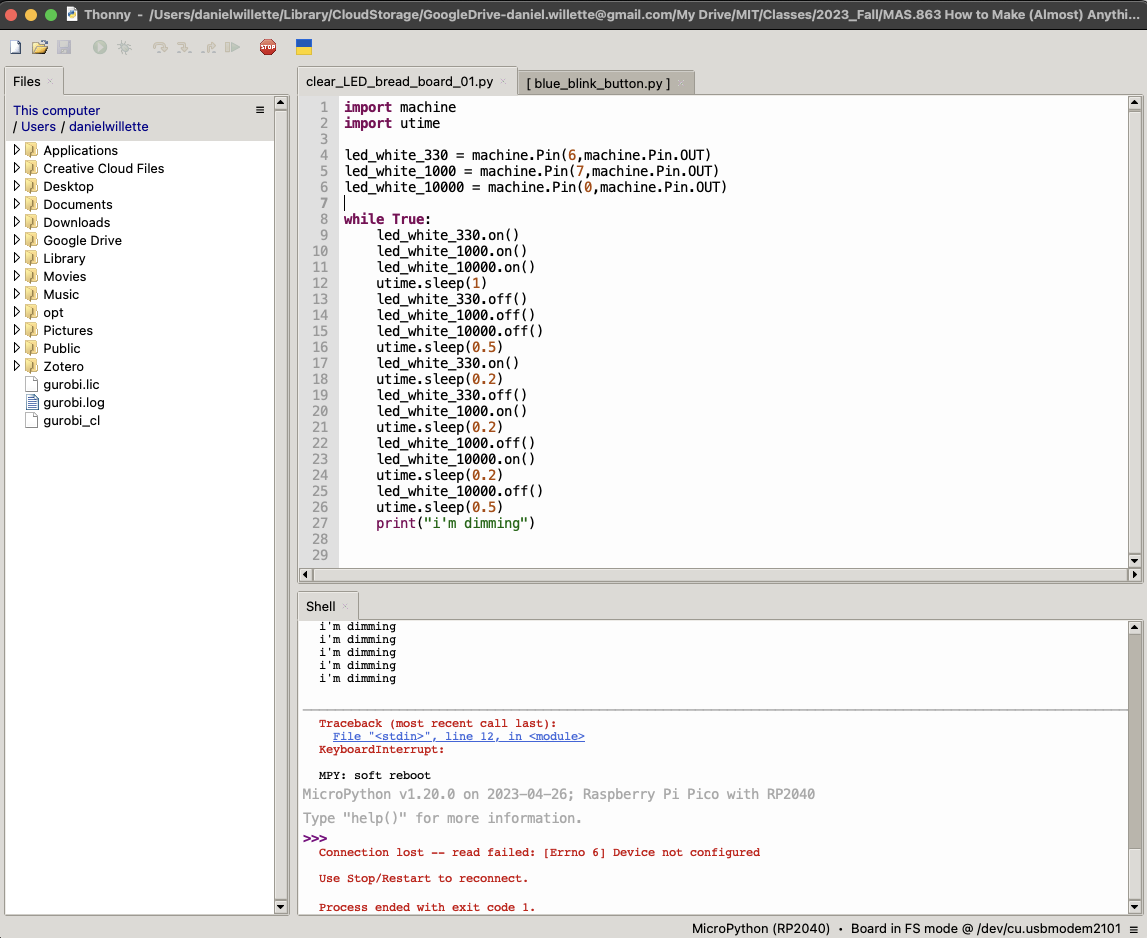The width and height of the screenshot is (1147, 938).
Task: Click the New file icon
Action: (15, 47)
